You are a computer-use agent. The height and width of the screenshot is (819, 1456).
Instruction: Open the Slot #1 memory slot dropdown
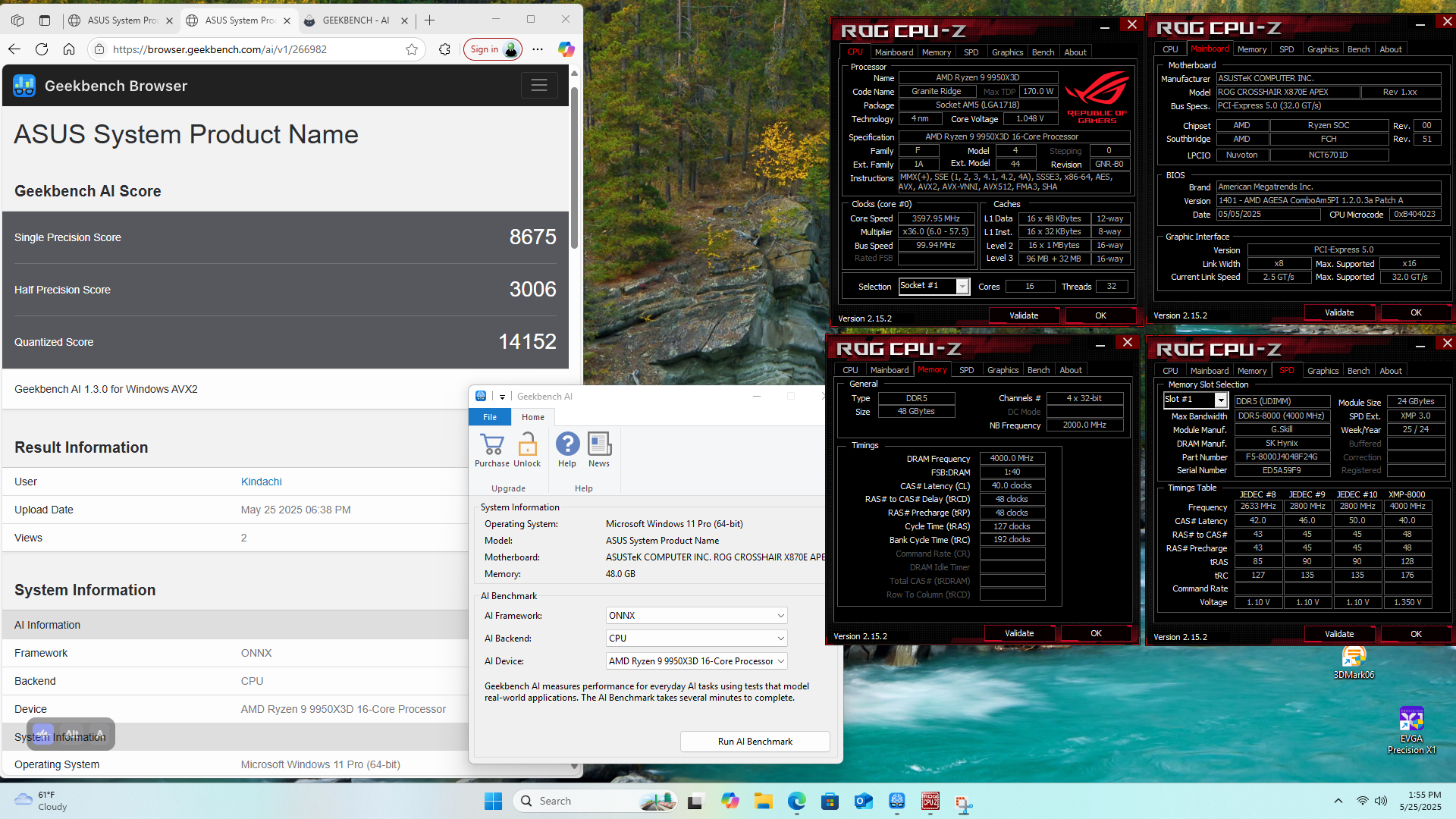[x=1221, y=400]
